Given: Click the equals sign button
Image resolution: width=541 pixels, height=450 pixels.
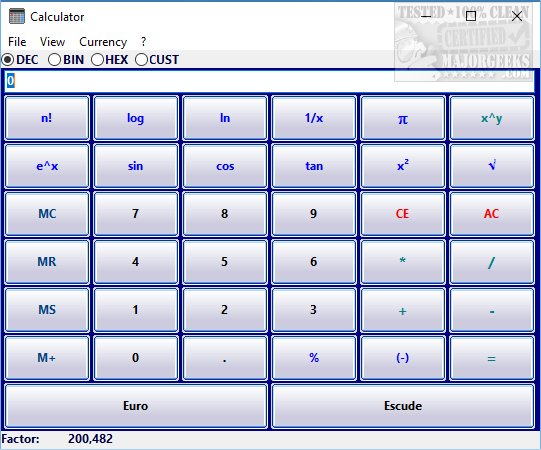Looking at the screenshot, I should [492, 358].
